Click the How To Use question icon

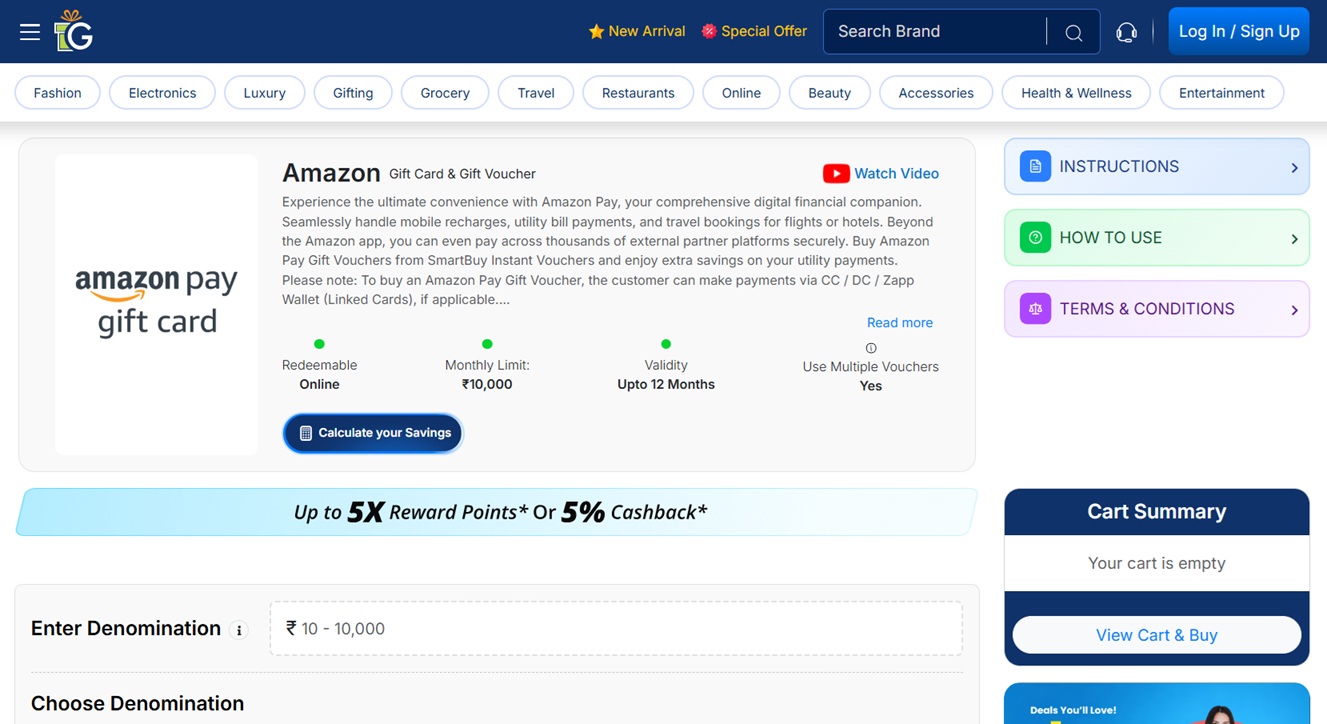[x=1035, y=238]
